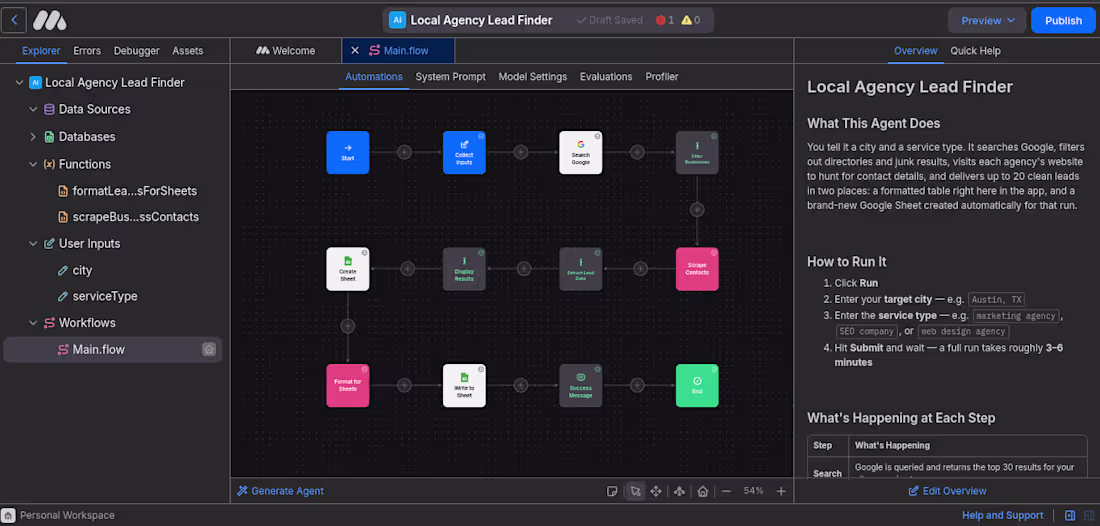This screenshot has width=1100, height=526.
Task: Switch to the Welcome tab
Action: 286,50
